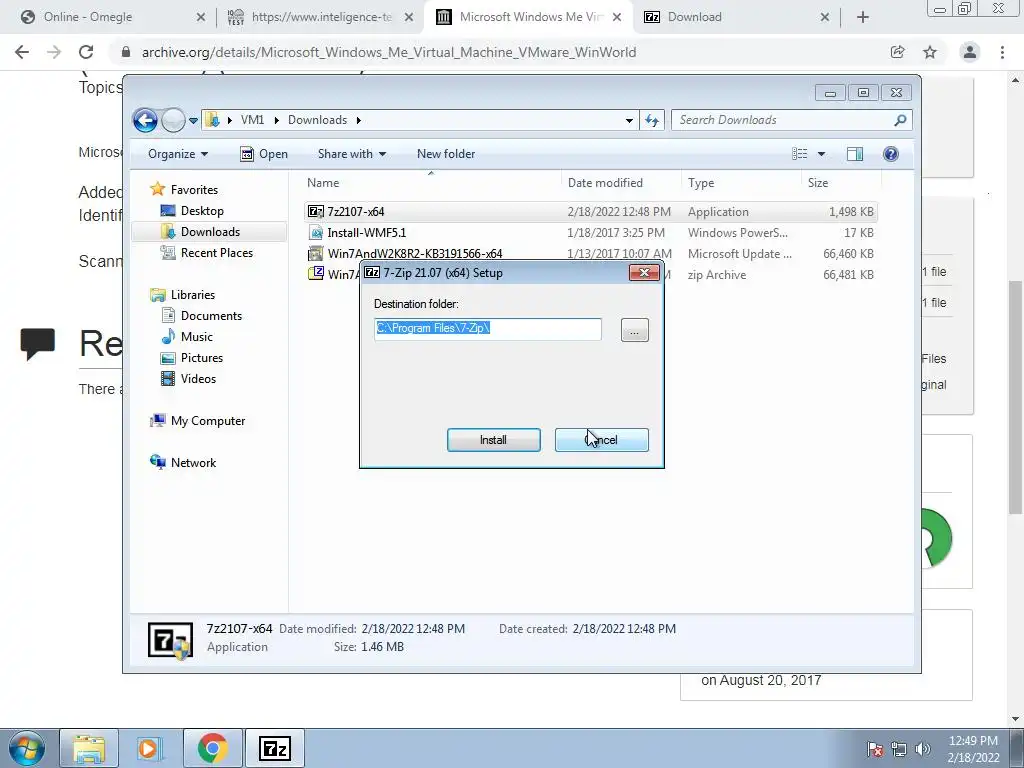Click Downloads in the address breadcrumb

[x=317, y=120]
